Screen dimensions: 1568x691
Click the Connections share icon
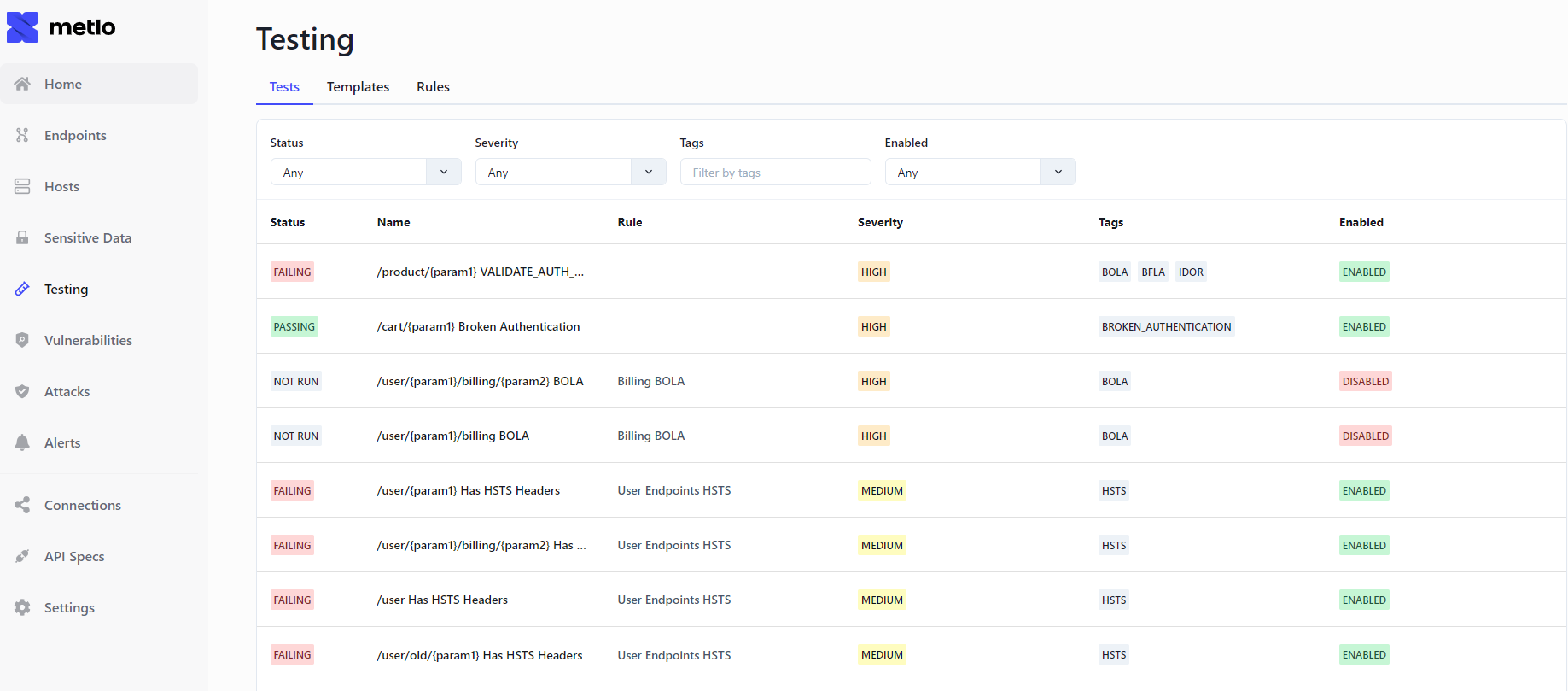[22, 505]
